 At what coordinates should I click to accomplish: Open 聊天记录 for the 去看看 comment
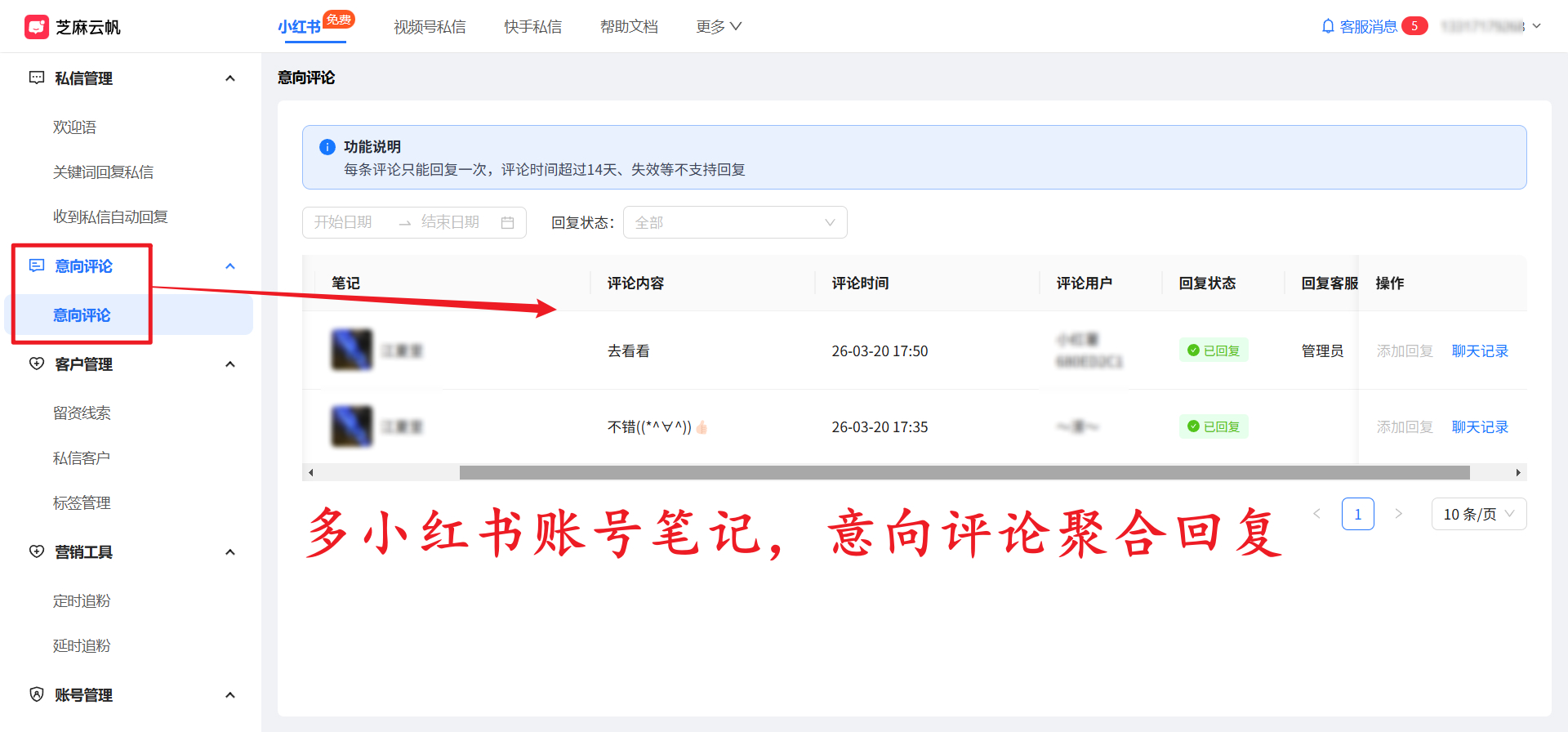pyautogui.click(x=1480, y=351)
